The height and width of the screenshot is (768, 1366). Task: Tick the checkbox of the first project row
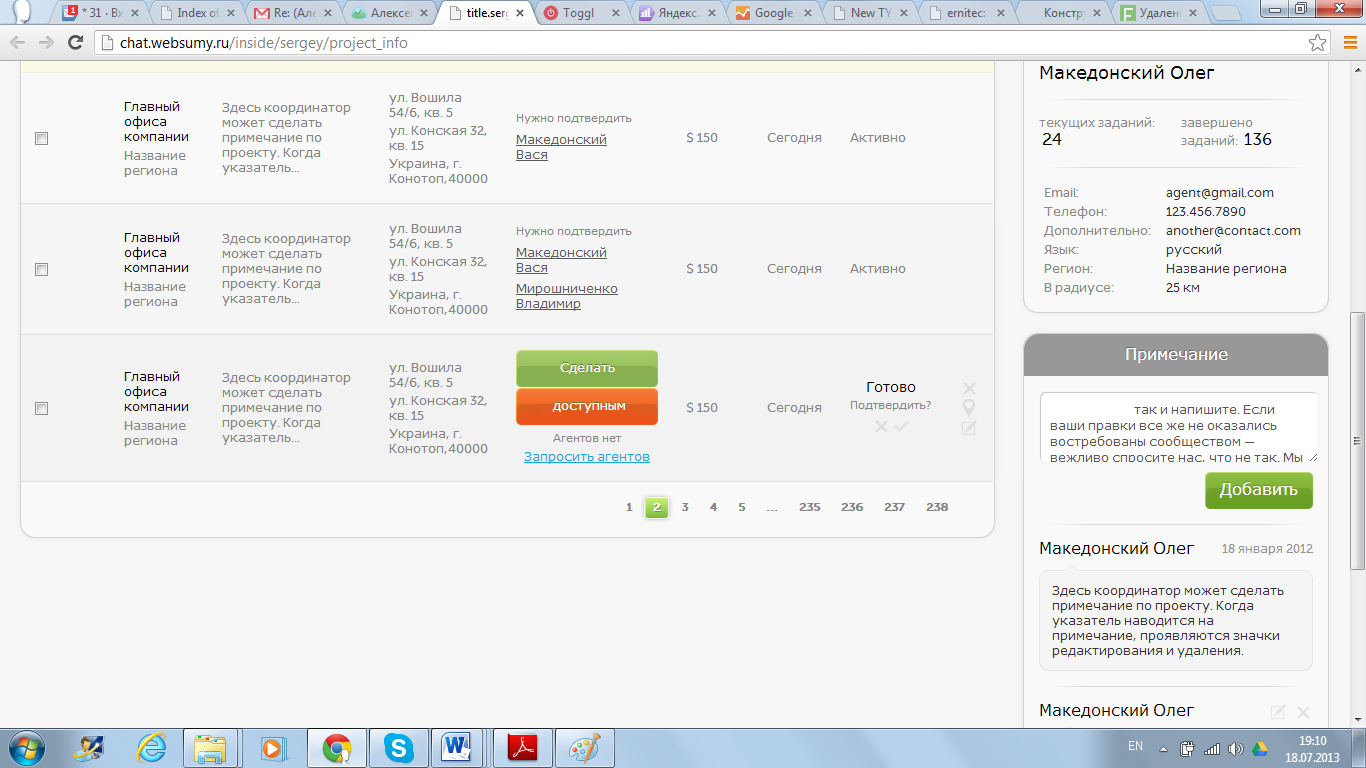point(41,139)
